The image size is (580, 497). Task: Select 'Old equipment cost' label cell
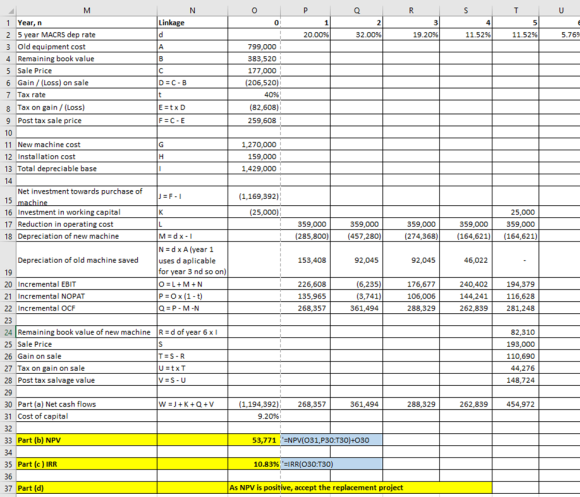87,47
